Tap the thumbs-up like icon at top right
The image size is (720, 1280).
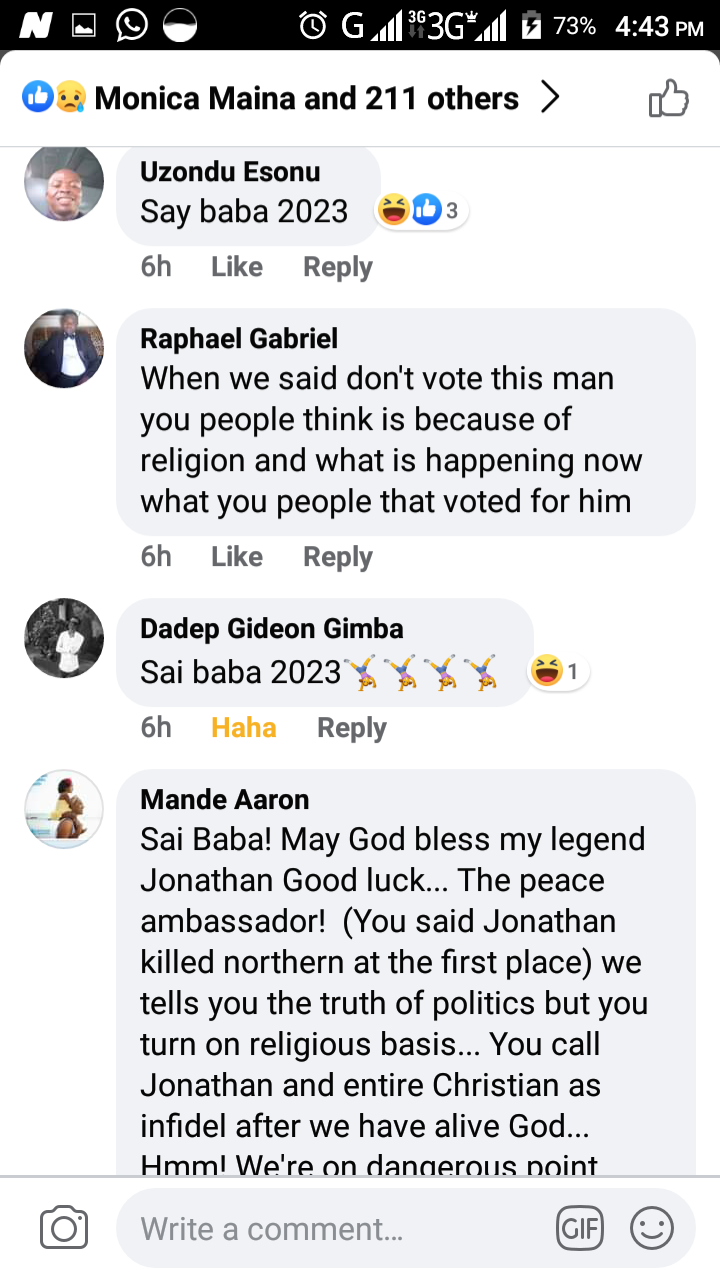669,99
